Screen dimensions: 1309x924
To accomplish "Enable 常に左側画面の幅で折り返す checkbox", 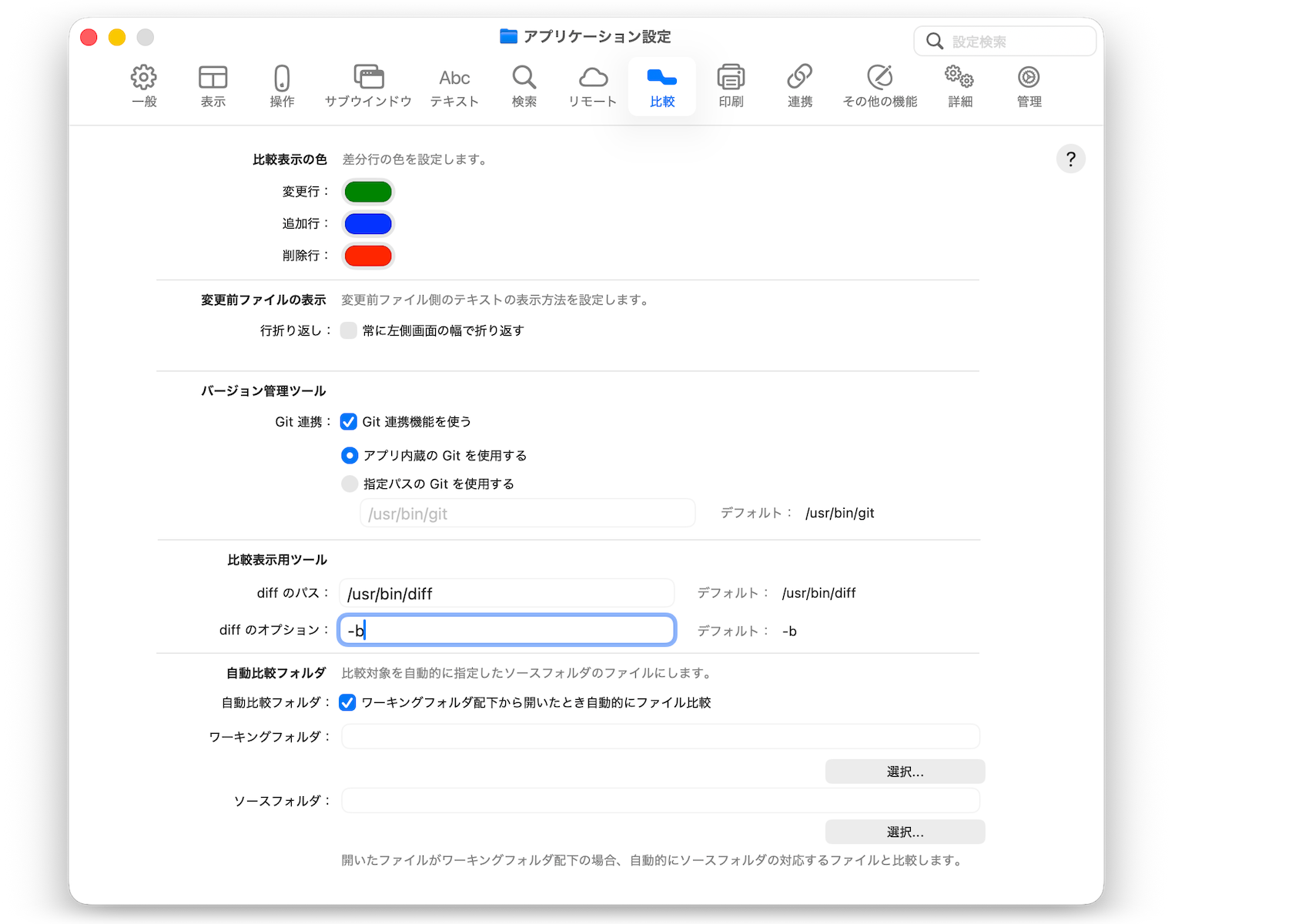I will 349,330.
